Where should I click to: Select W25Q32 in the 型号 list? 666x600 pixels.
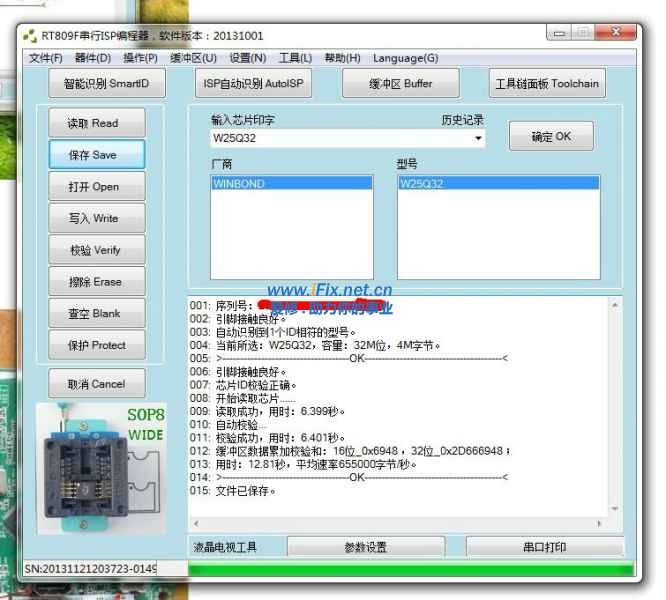click(498, 184)
